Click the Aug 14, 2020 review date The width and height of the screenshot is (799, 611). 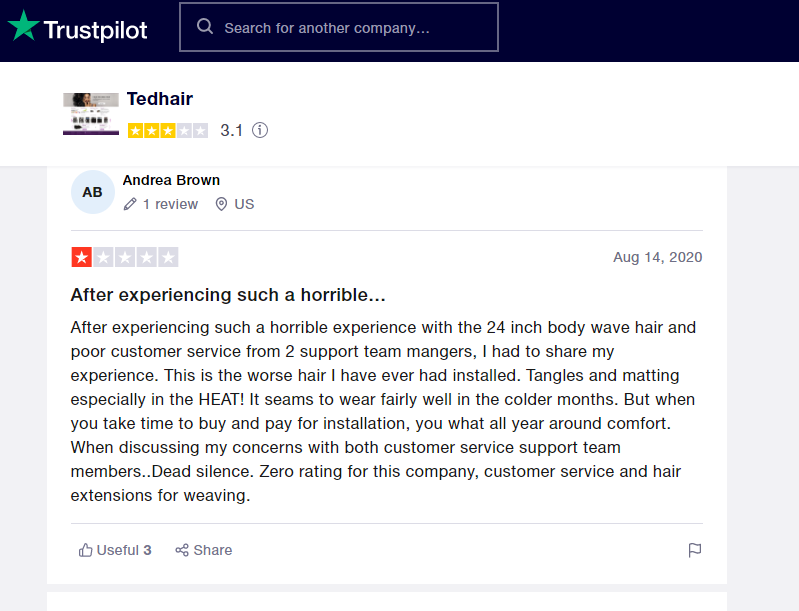pos(657,257)
